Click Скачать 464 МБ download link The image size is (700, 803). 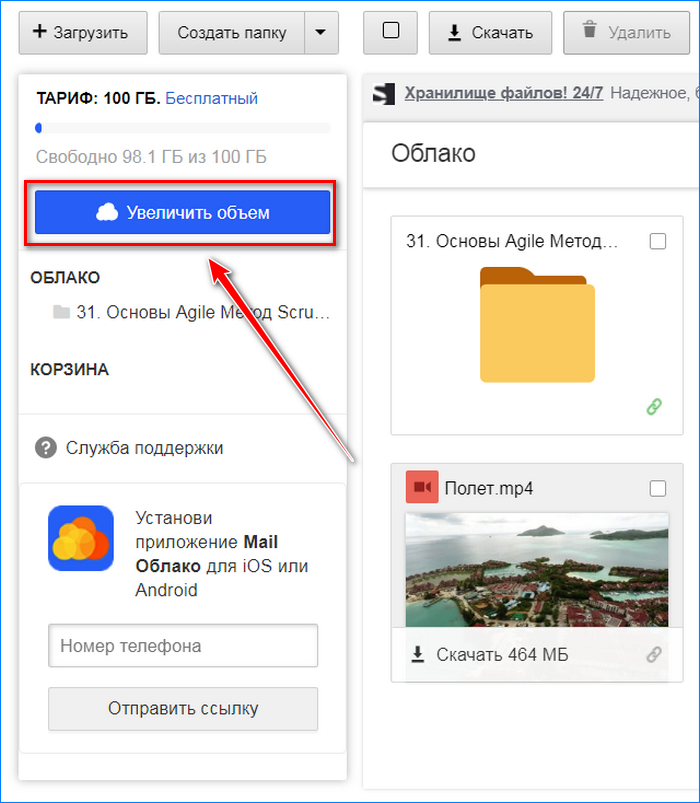pyautogui.click(x=490, y=654)
